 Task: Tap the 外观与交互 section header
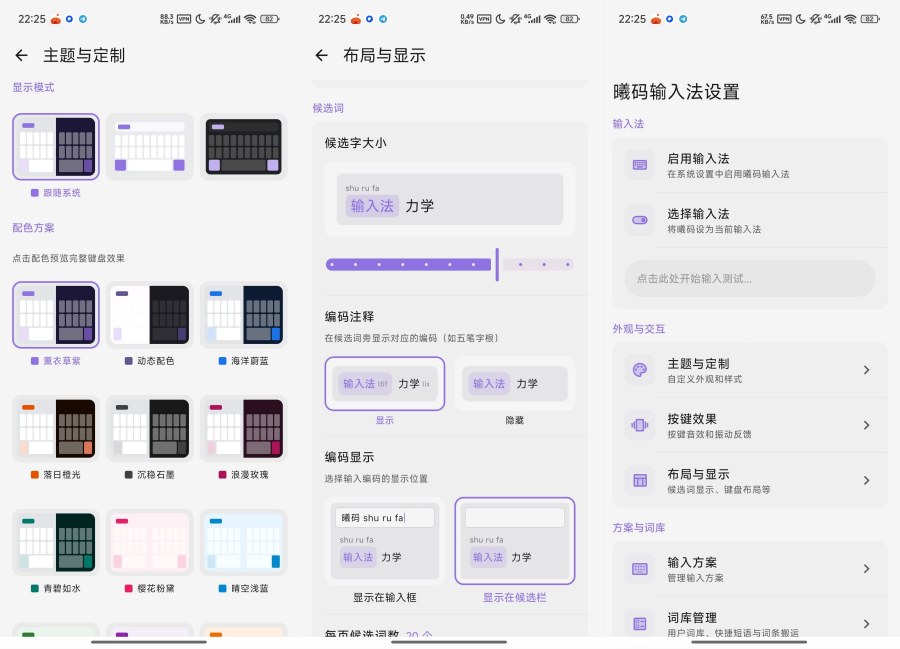(x=639, y=329)
